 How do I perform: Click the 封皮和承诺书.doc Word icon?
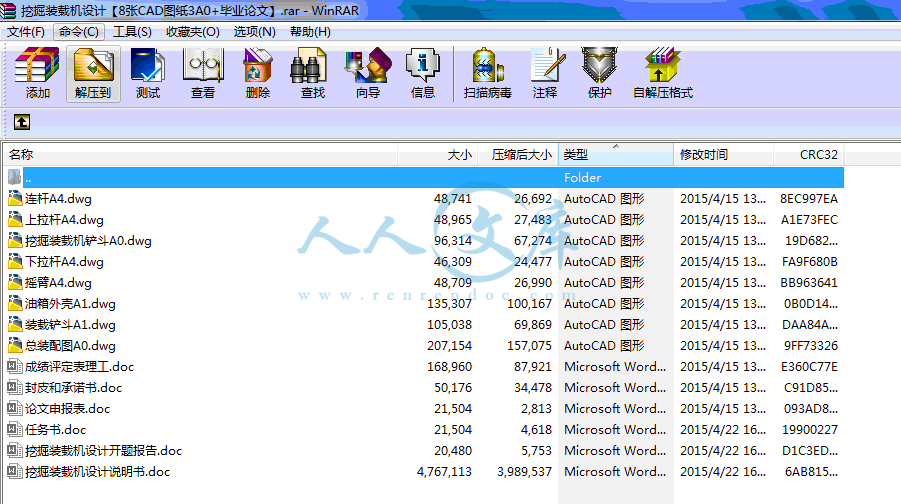(x=15, y=387)
